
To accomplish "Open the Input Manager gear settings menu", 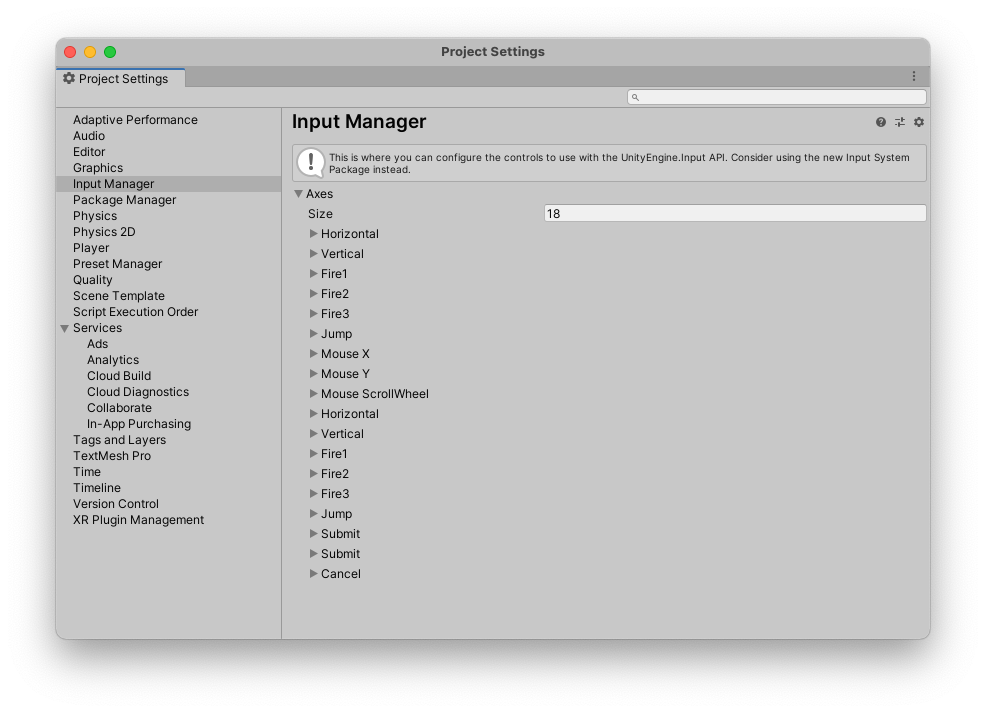I will 919,122.
